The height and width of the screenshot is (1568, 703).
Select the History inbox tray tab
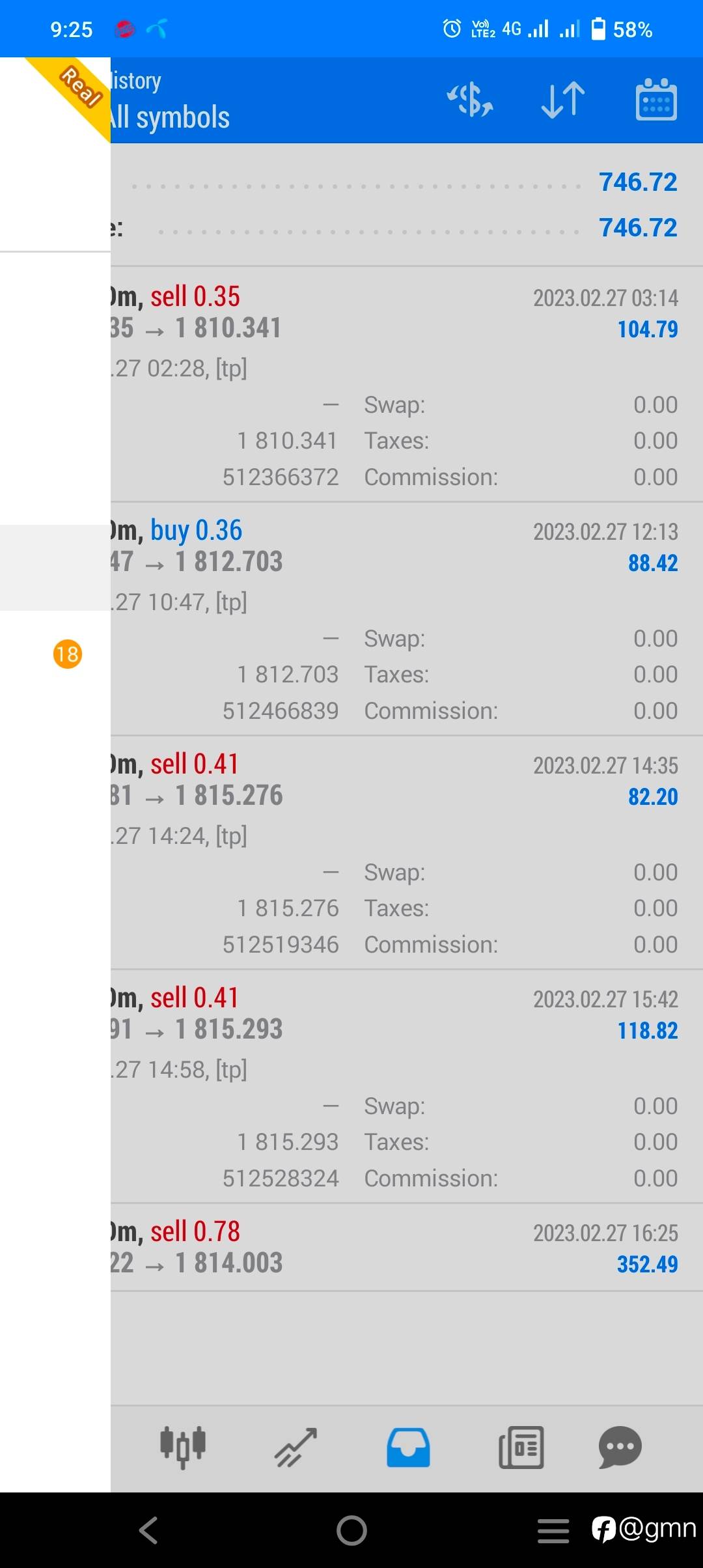(x=408, y=1447)
